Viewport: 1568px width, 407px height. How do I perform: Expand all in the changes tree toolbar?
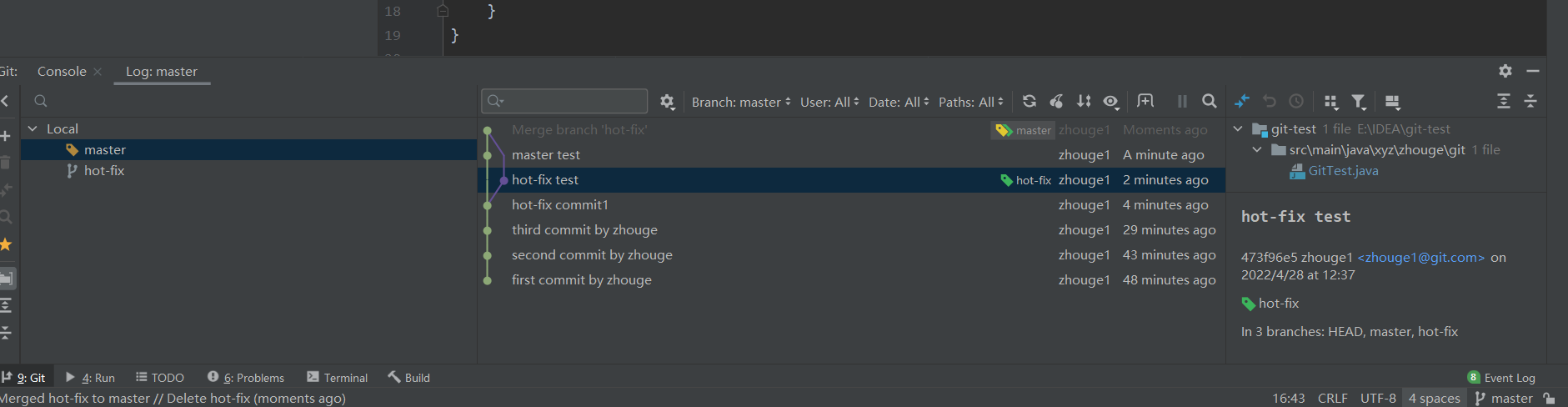[1503, 101]
